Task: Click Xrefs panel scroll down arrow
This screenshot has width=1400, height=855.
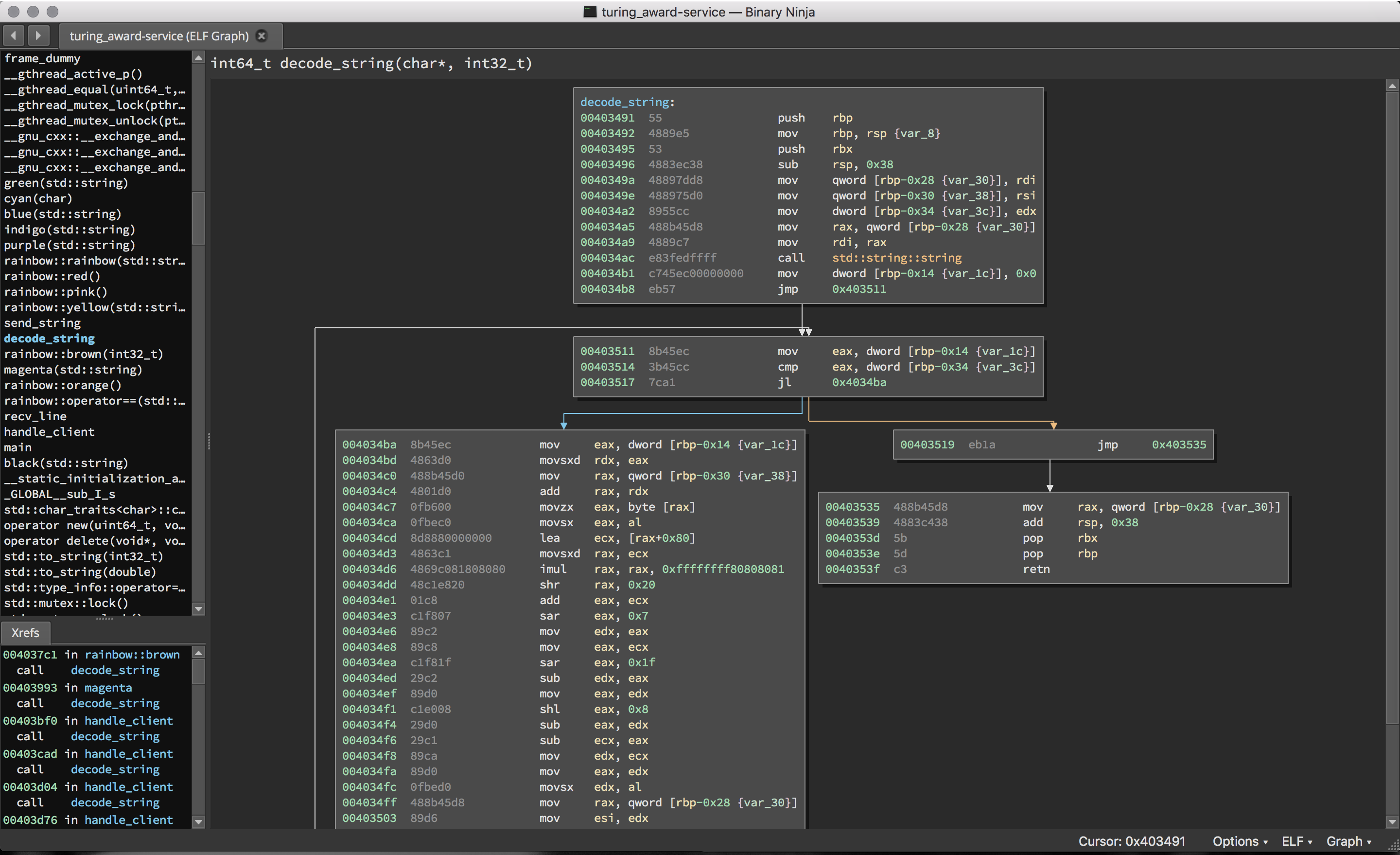Action: 198,821
